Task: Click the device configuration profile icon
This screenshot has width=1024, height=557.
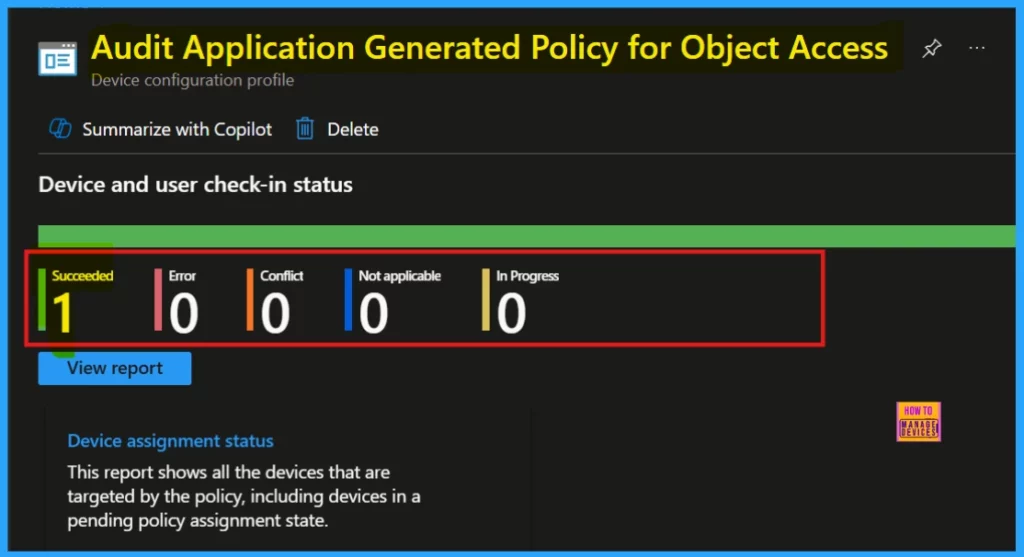Action: pyautogui.click(x=57, y=59)
